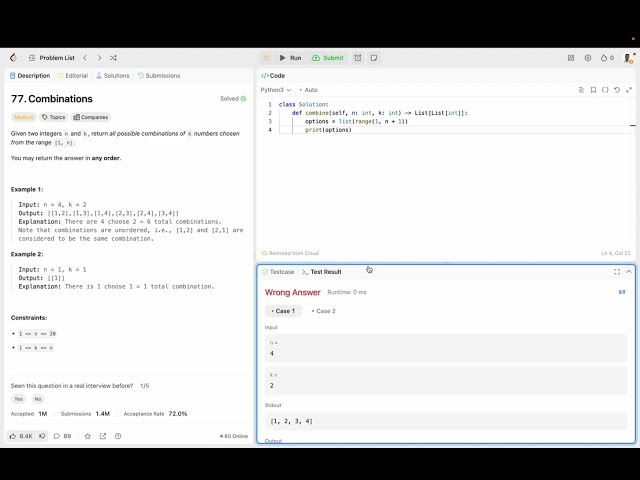
Task: Open the 89 comments discussion
Action: pos(62,436)
